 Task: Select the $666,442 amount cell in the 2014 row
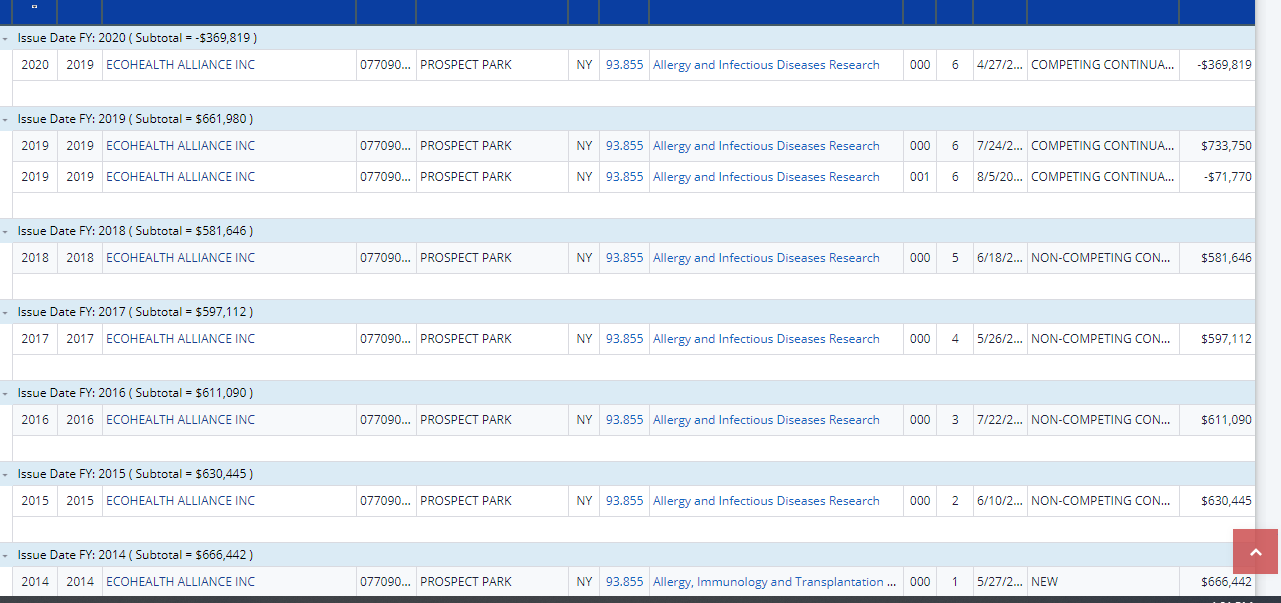pyautogui.click(x=1217, y=582)
